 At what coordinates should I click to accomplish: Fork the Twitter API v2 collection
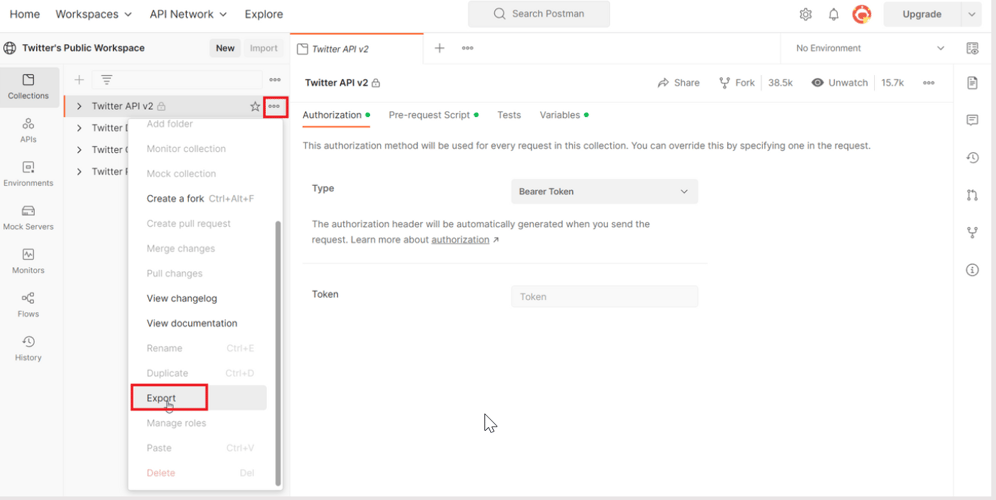737,83
